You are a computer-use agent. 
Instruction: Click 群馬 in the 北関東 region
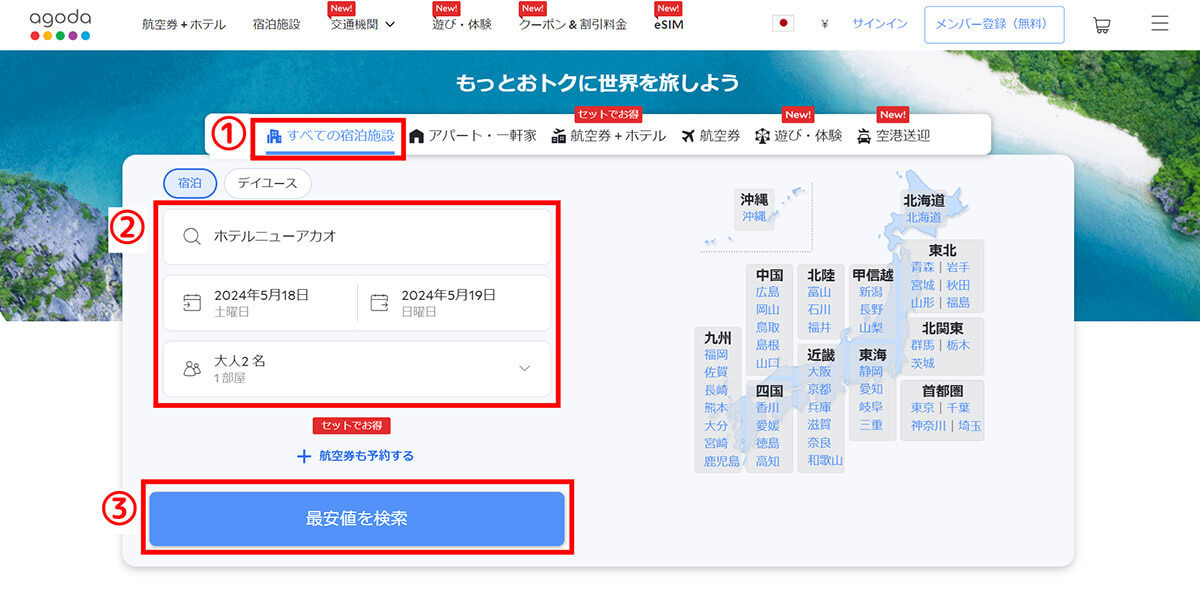point(922,345)
